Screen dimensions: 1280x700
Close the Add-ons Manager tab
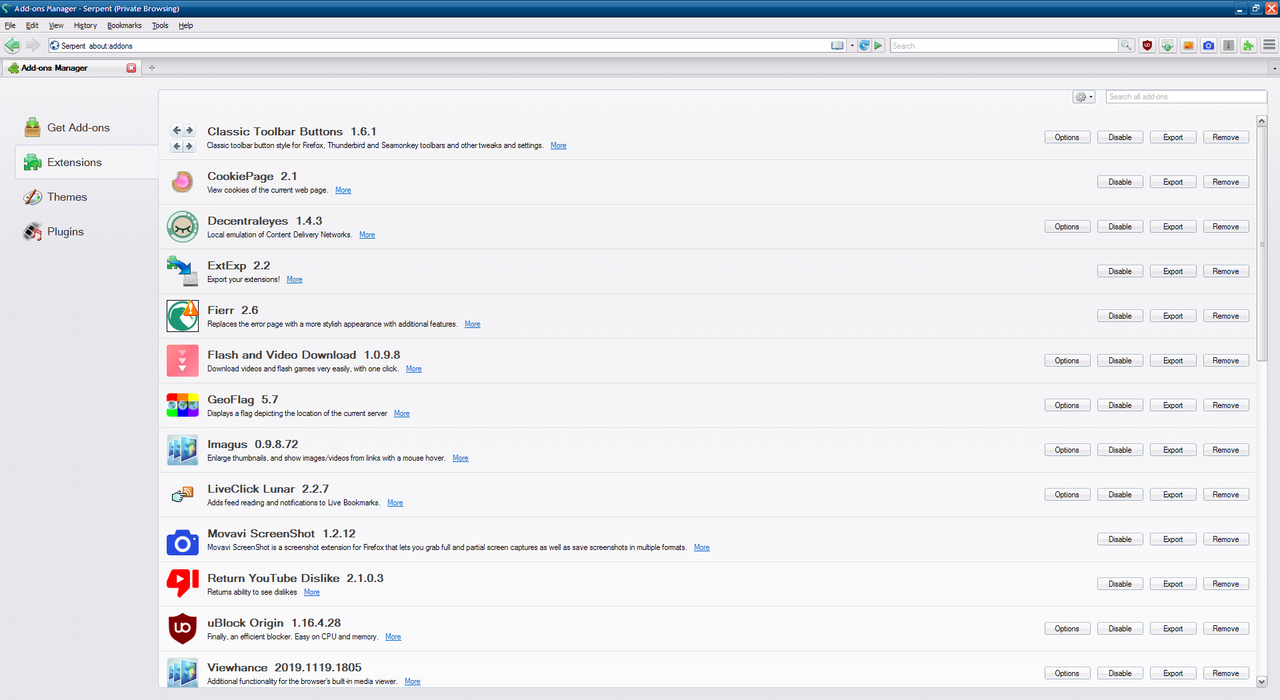tap(131, 68)
